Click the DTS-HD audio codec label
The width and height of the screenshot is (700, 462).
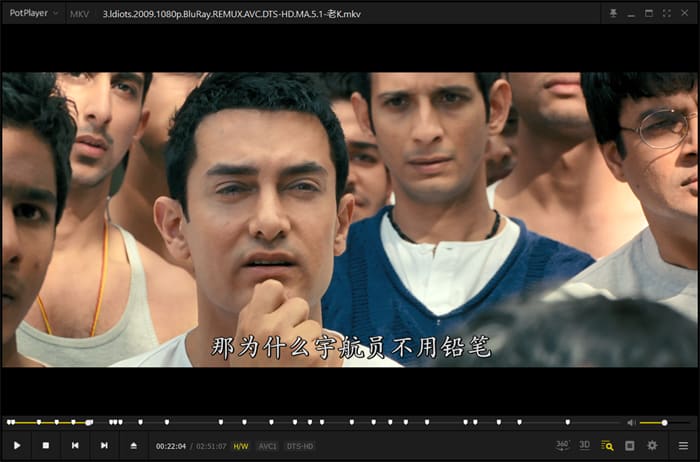[x=300, y=446]
